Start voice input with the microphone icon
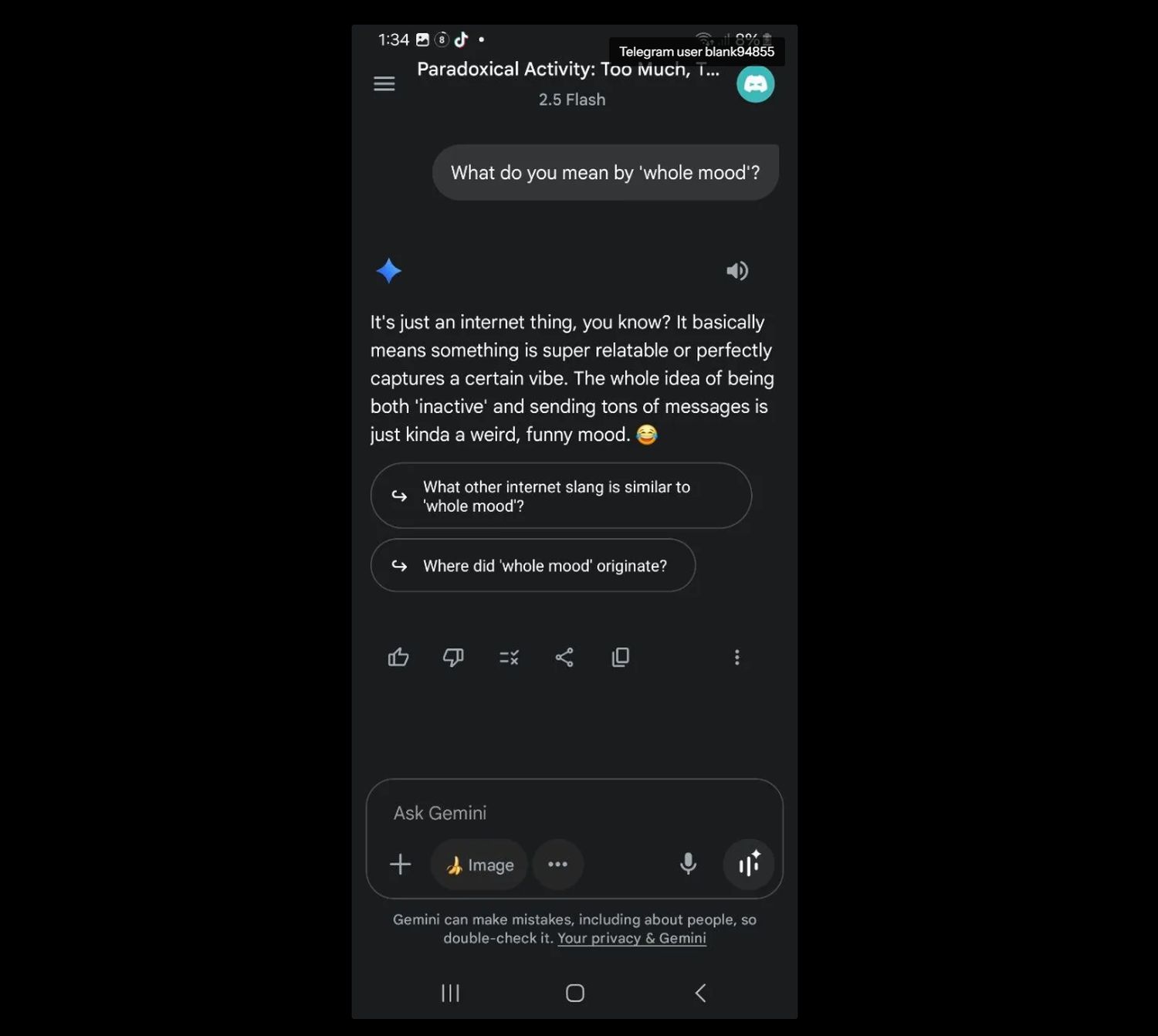Screen dimensions: 1158x1036 coord(688,864)
